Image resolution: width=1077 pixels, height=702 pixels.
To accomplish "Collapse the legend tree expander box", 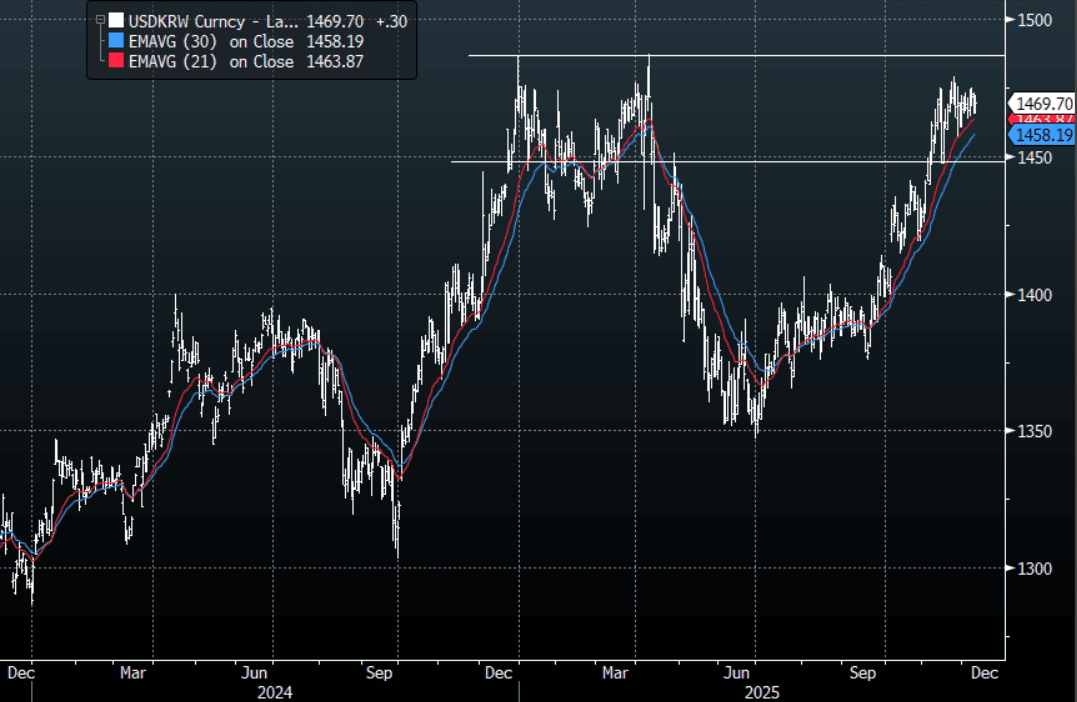I will pyautogui.click(x=98, y=20).
